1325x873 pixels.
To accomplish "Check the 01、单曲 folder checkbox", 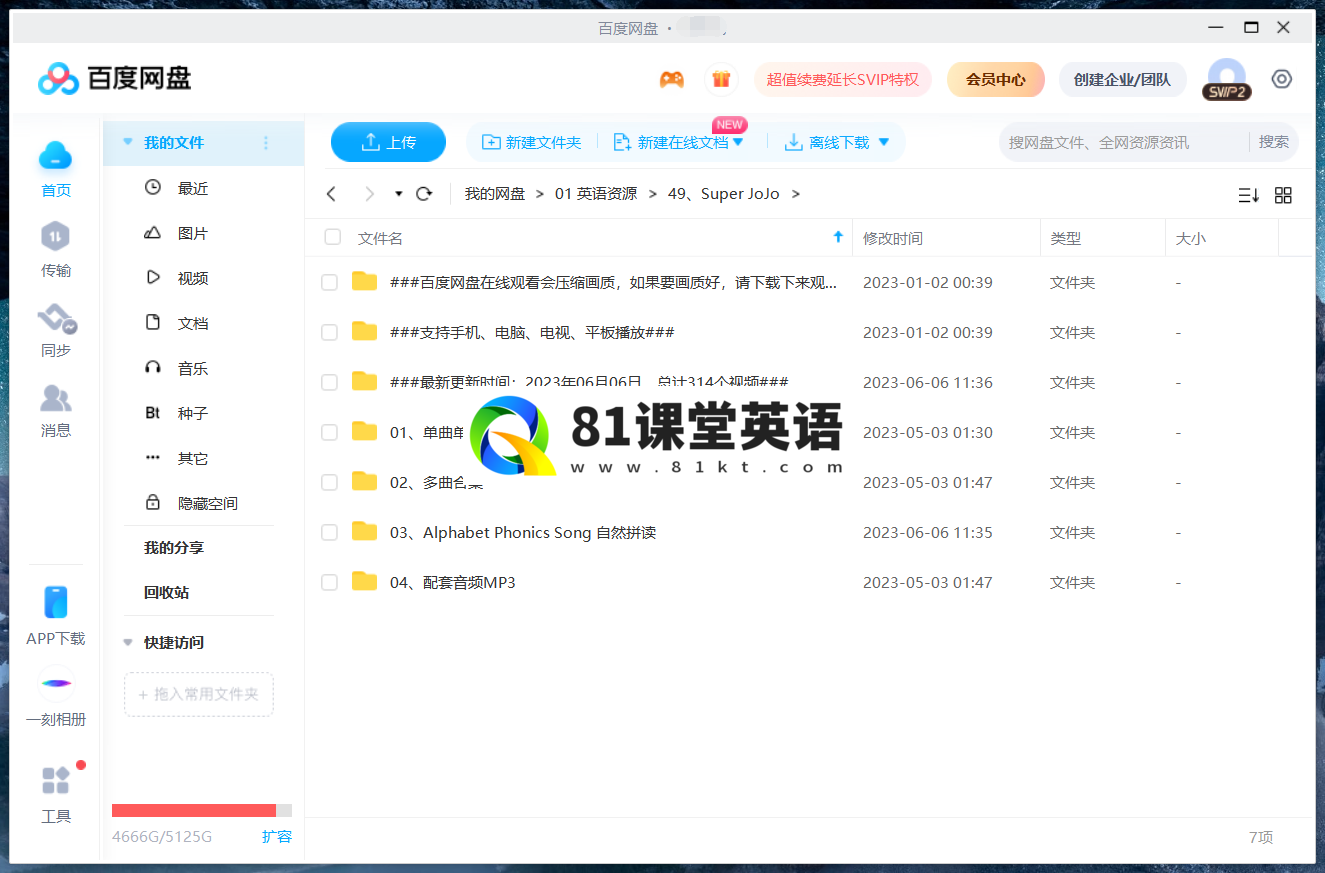I will 329,433.
